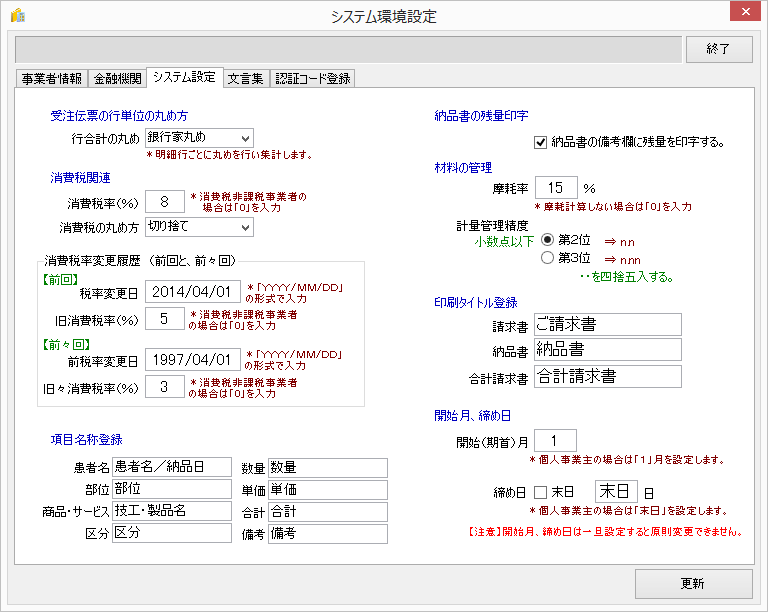Image resolution: width=768 pixels, height=612 pixels.
Task: Select the システム設定 tab
Action: click(185, 77)
